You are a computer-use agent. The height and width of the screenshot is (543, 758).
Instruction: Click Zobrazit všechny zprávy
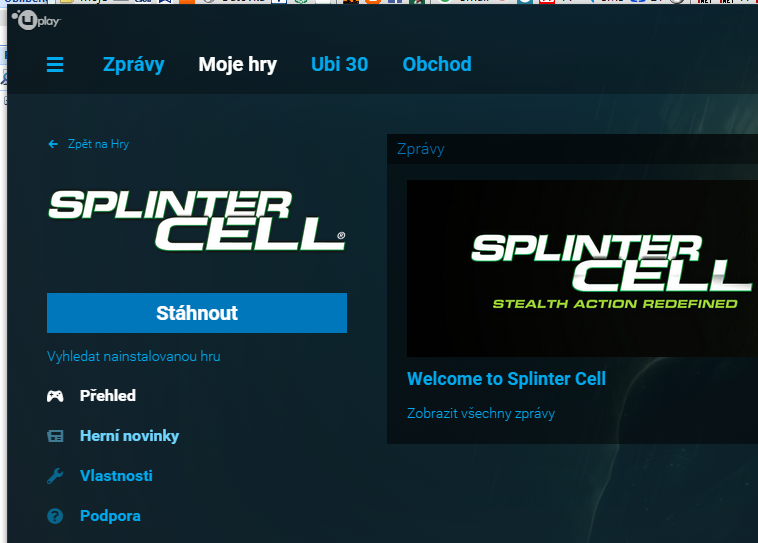tap(480, 413)
